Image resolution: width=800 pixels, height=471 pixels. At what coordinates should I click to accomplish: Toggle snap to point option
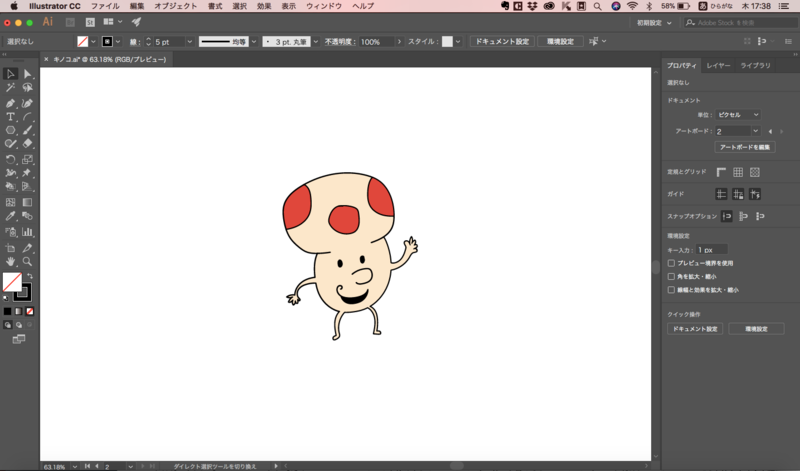pyautogui.click(x=727, y=216)
